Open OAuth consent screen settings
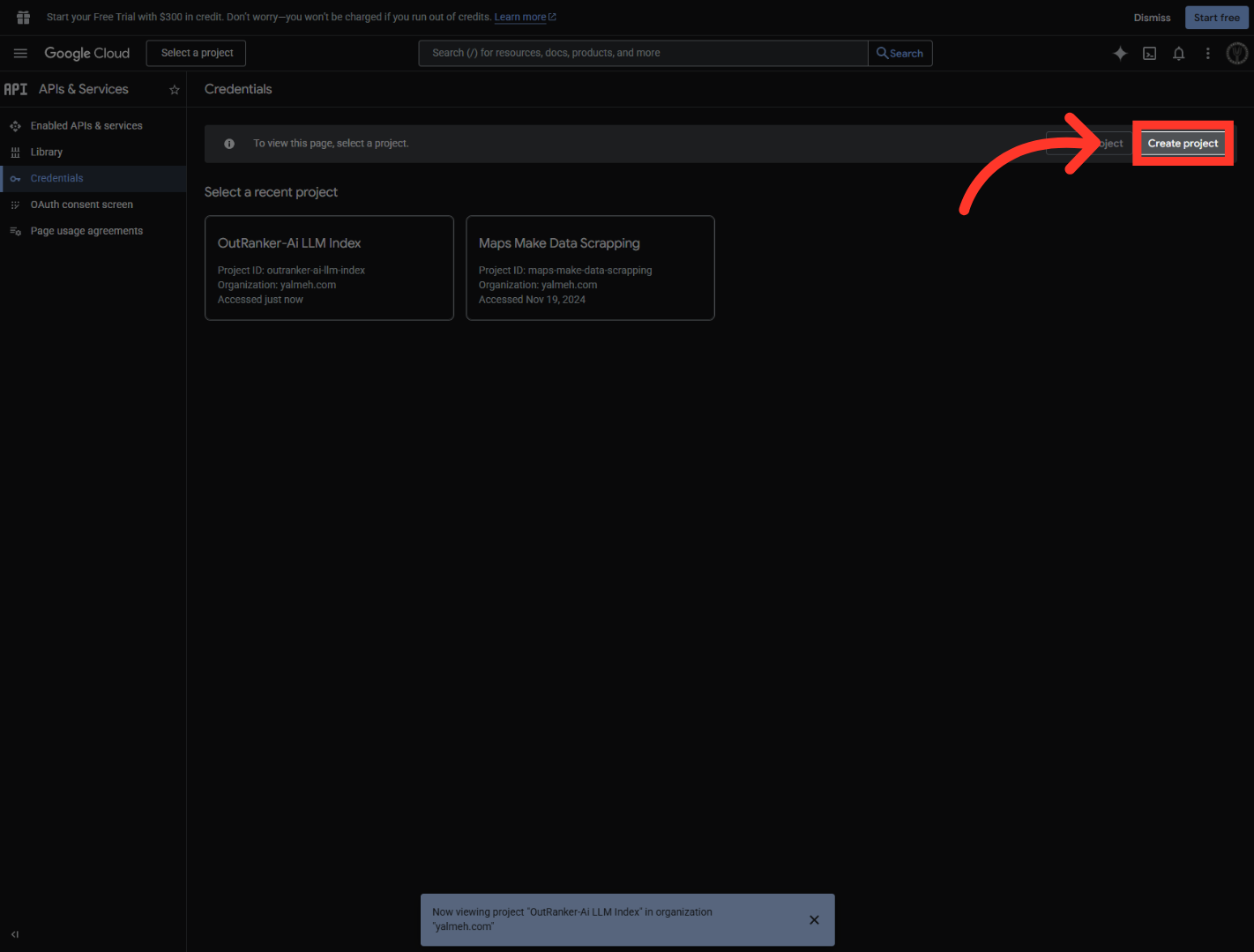 (81, 205)
